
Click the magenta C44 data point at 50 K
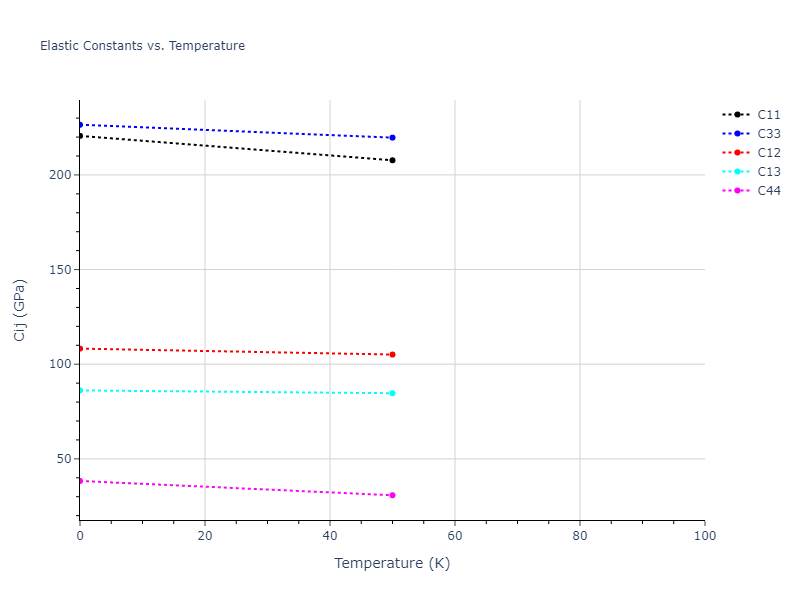coord(392,495)
